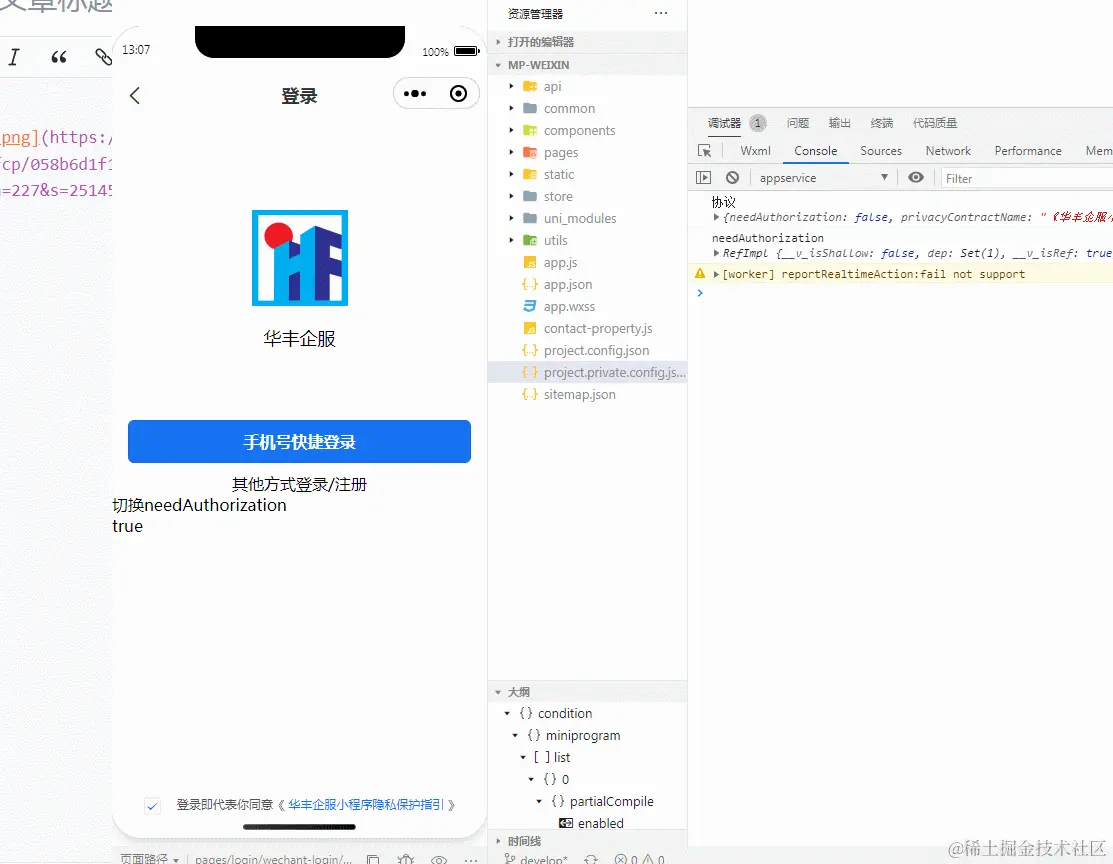This screenshot has width=1113, height=864.
Task: Click the 手机号快捷登录 button
Action: pyautogui.click(x=299, y=441)
